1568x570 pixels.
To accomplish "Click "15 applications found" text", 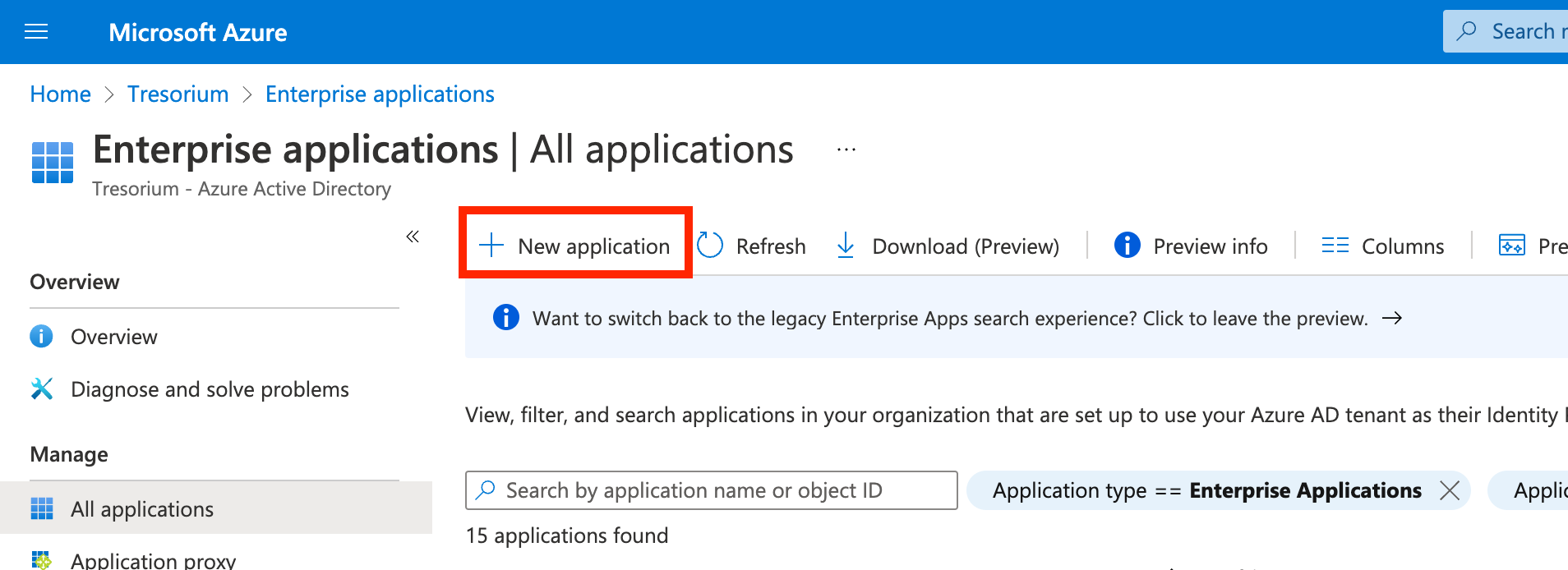I will click(567, 536).
